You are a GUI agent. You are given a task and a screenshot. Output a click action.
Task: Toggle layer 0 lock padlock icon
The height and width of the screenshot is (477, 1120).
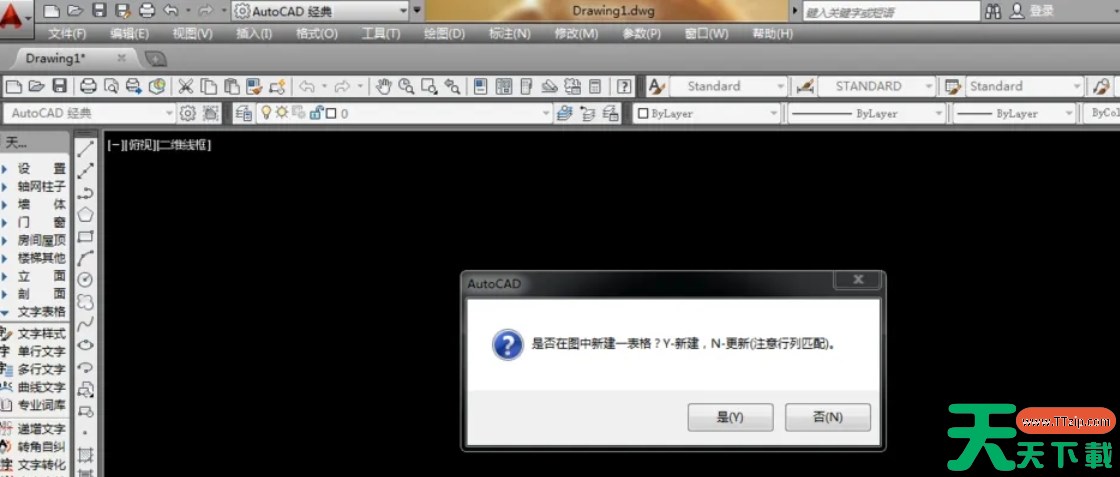tap(315, 112)
